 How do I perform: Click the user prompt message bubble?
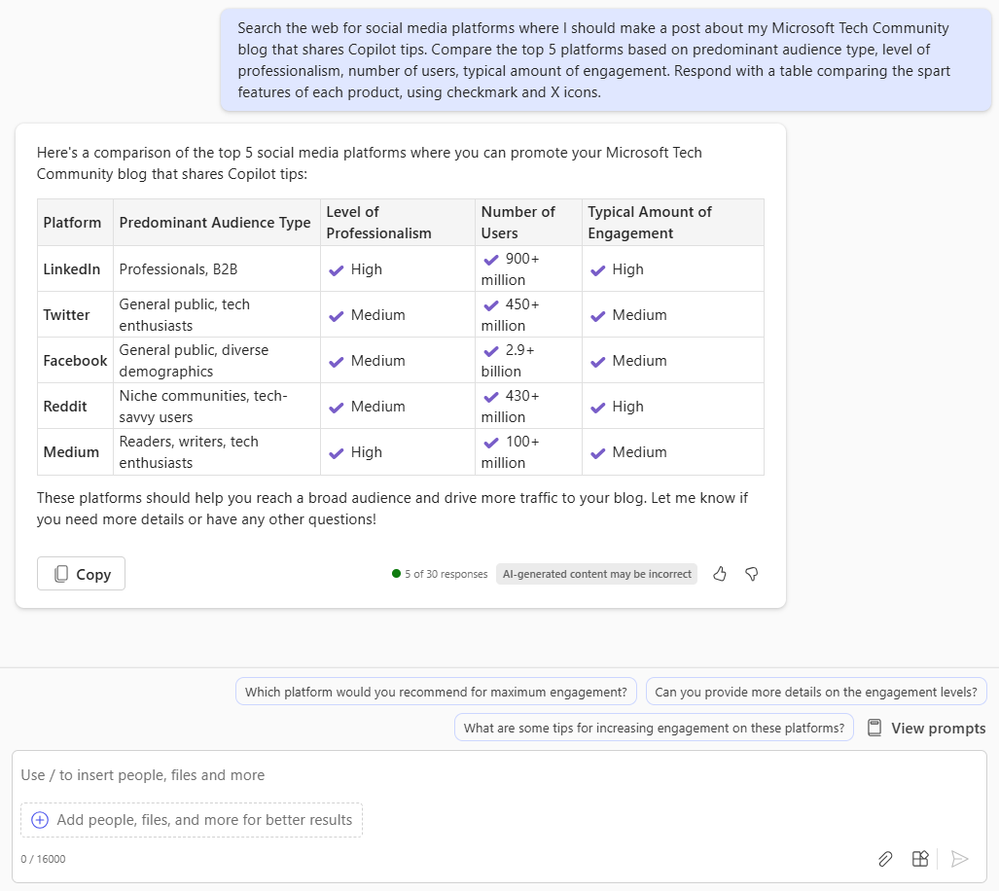(606, 60)
